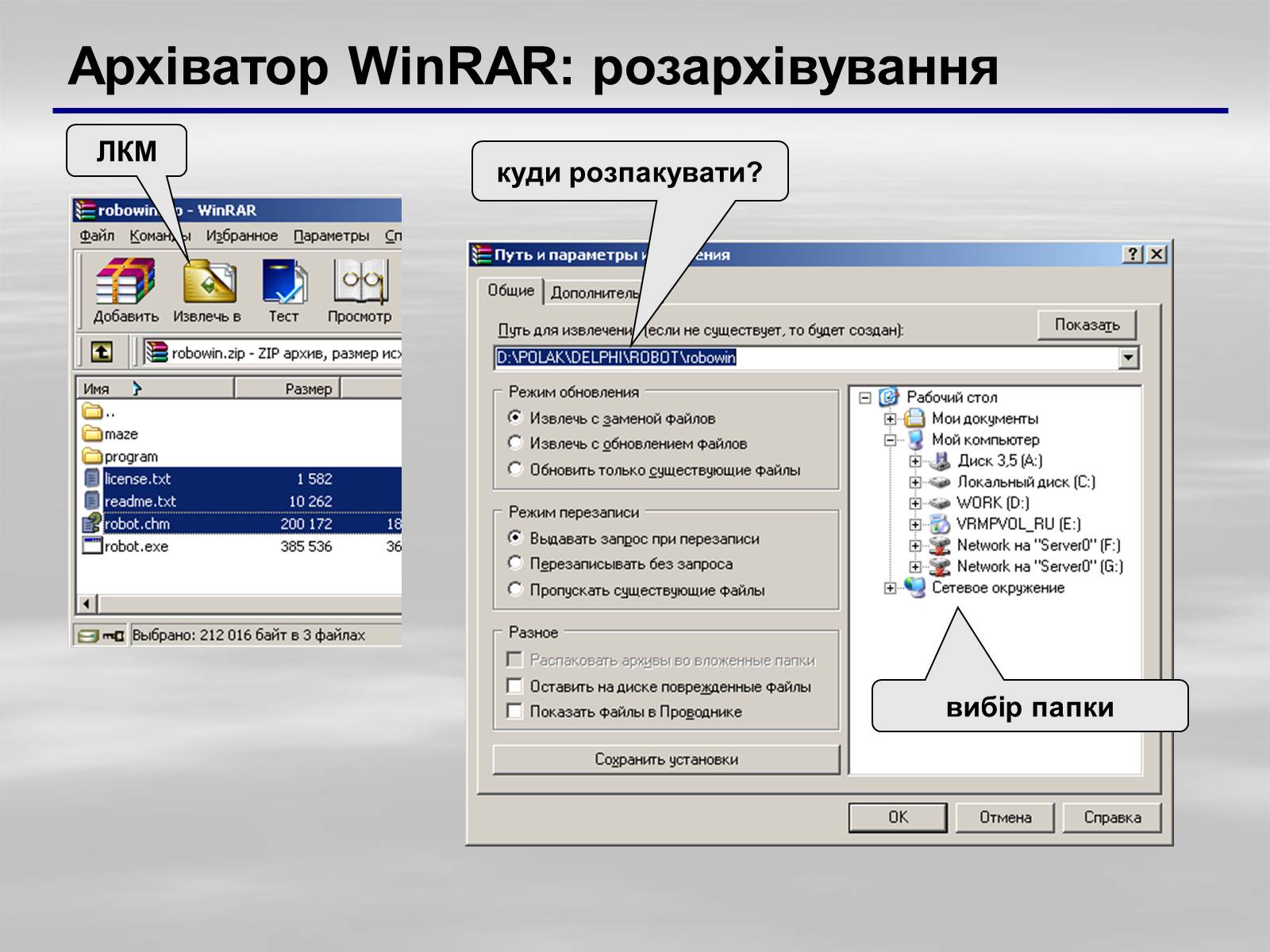Image resolution: width=1270 pixels, height=952 pixels.
Task: Choose Перезаписывать без запроса option
Action: click(x=515, y=563)
